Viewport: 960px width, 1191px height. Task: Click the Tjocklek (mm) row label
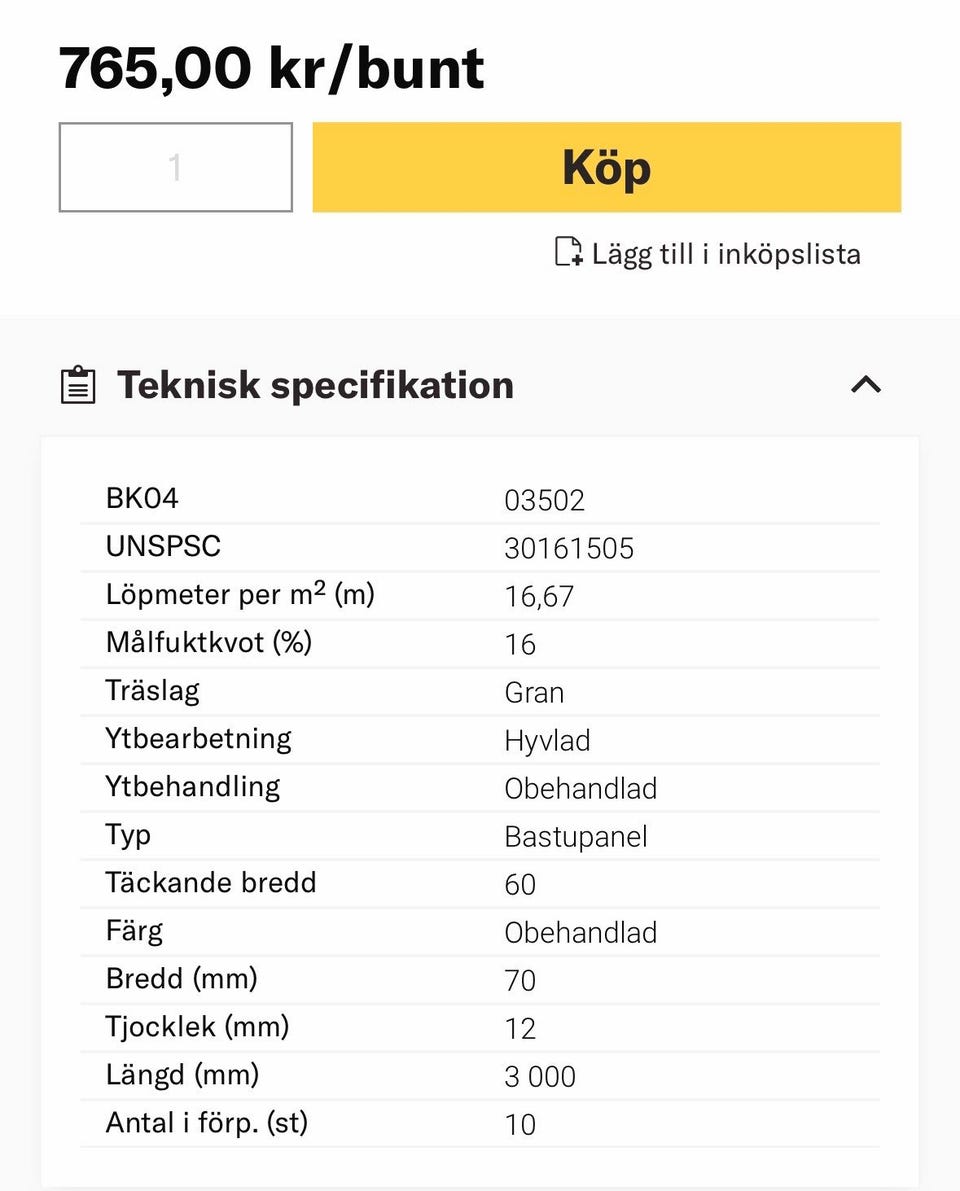point(197,1027)
